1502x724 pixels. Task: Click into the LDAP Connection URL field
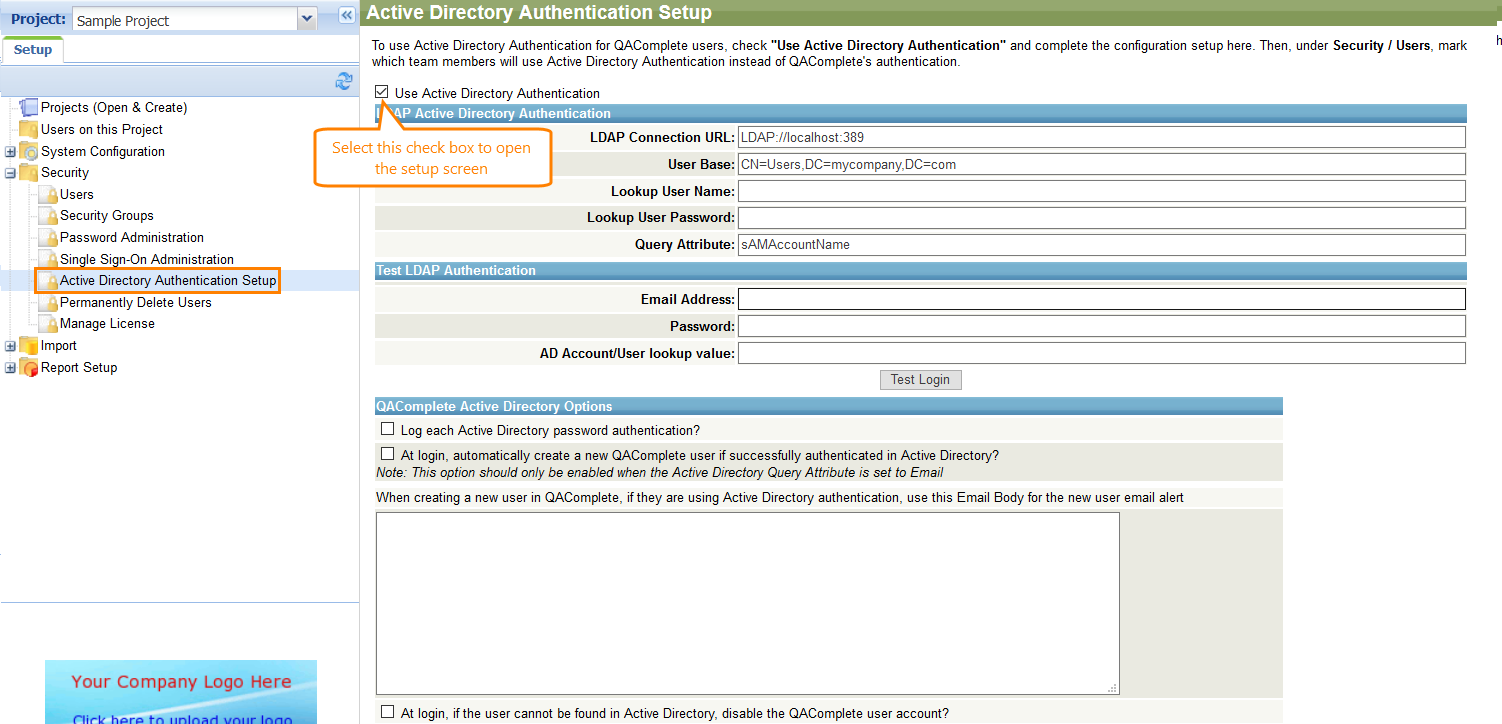[x=1100, y=137]
